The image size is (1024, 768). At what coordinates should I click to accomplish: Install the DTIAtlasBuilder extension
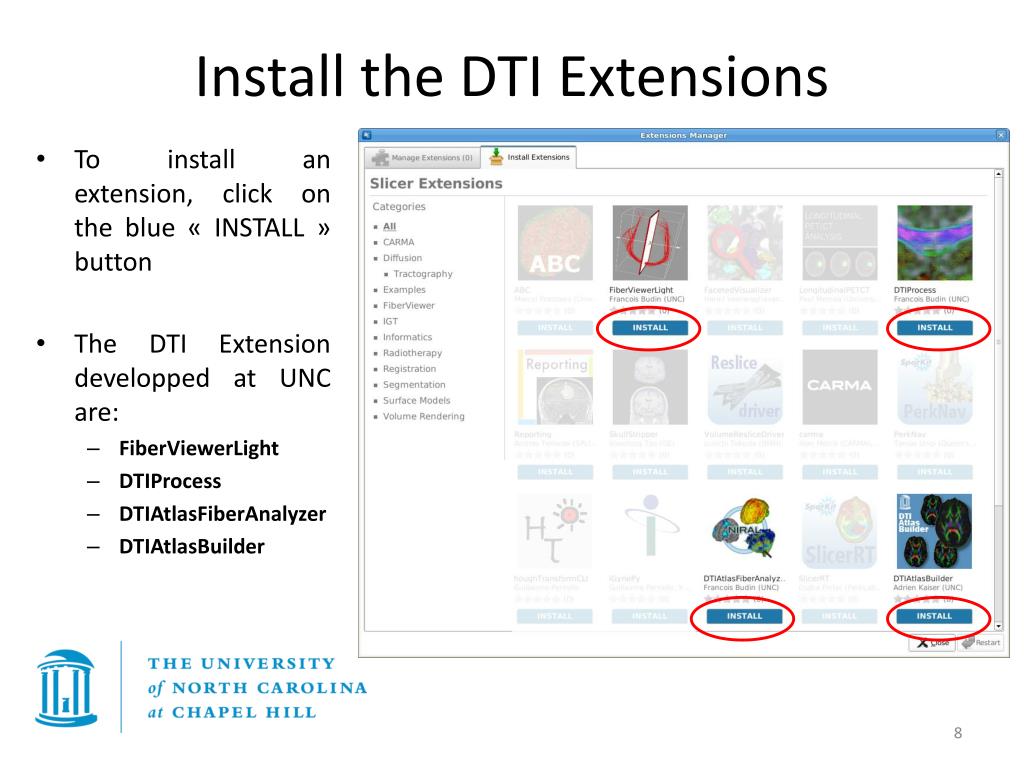pos(934,616)
